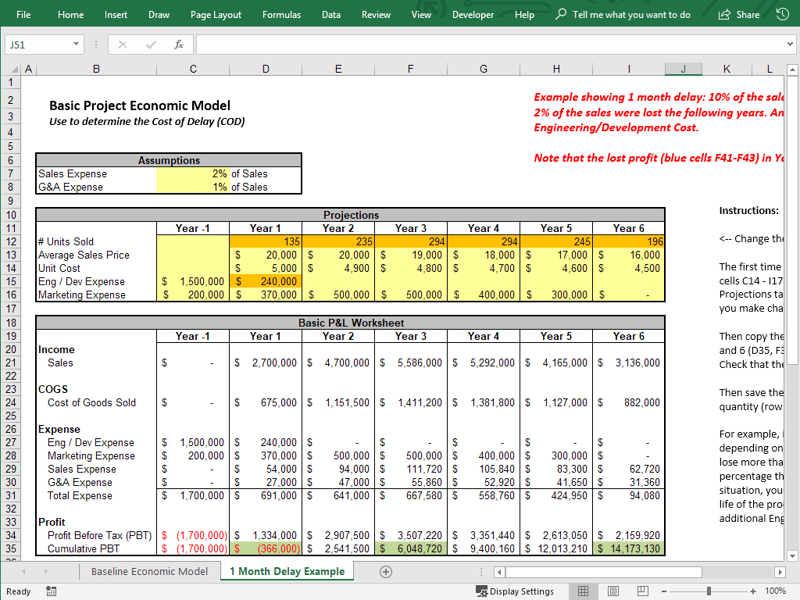The image size is (800, 600).
Task: Click horizontal scrollbar left arrow
Action: click(499, 572)
